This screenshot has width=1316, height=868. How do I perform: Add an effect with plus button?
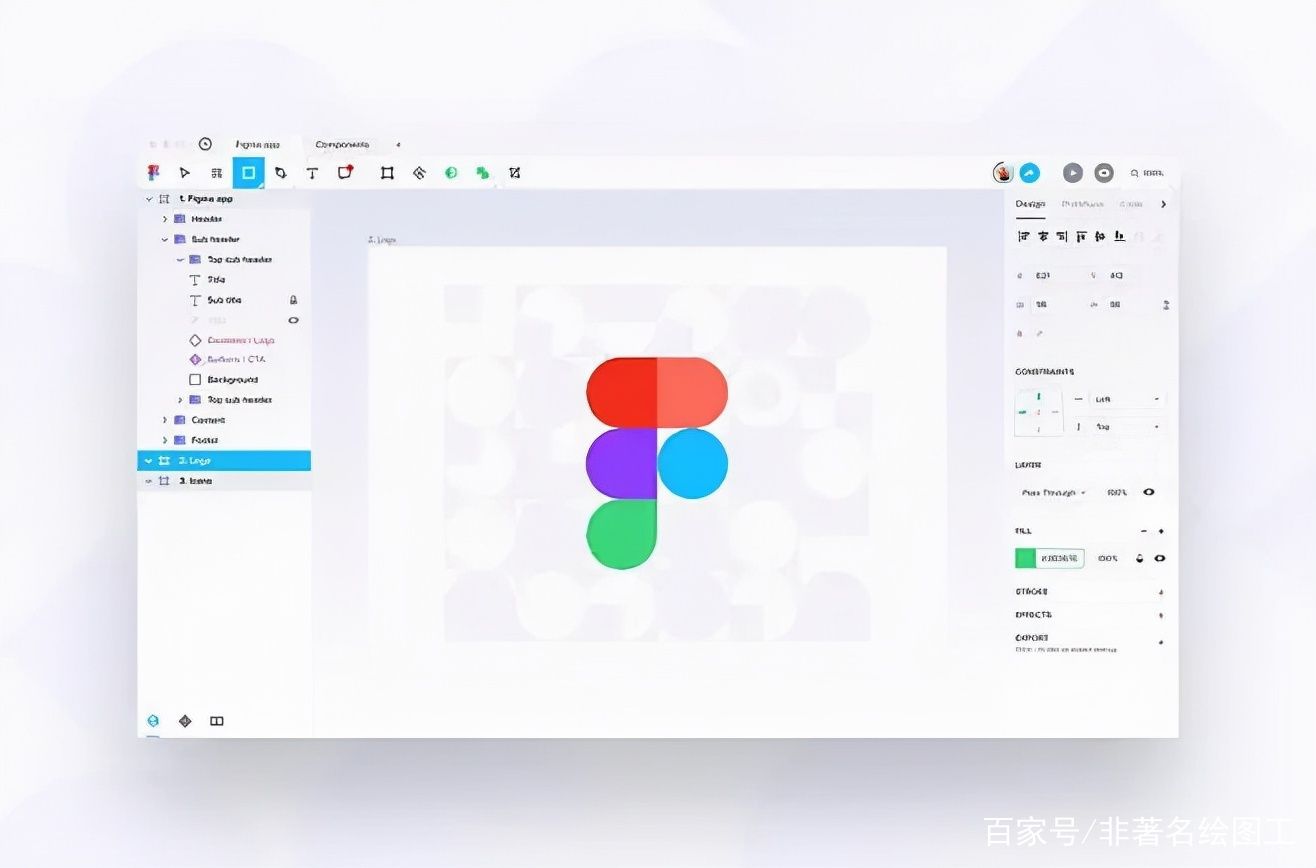(1161, 615)
